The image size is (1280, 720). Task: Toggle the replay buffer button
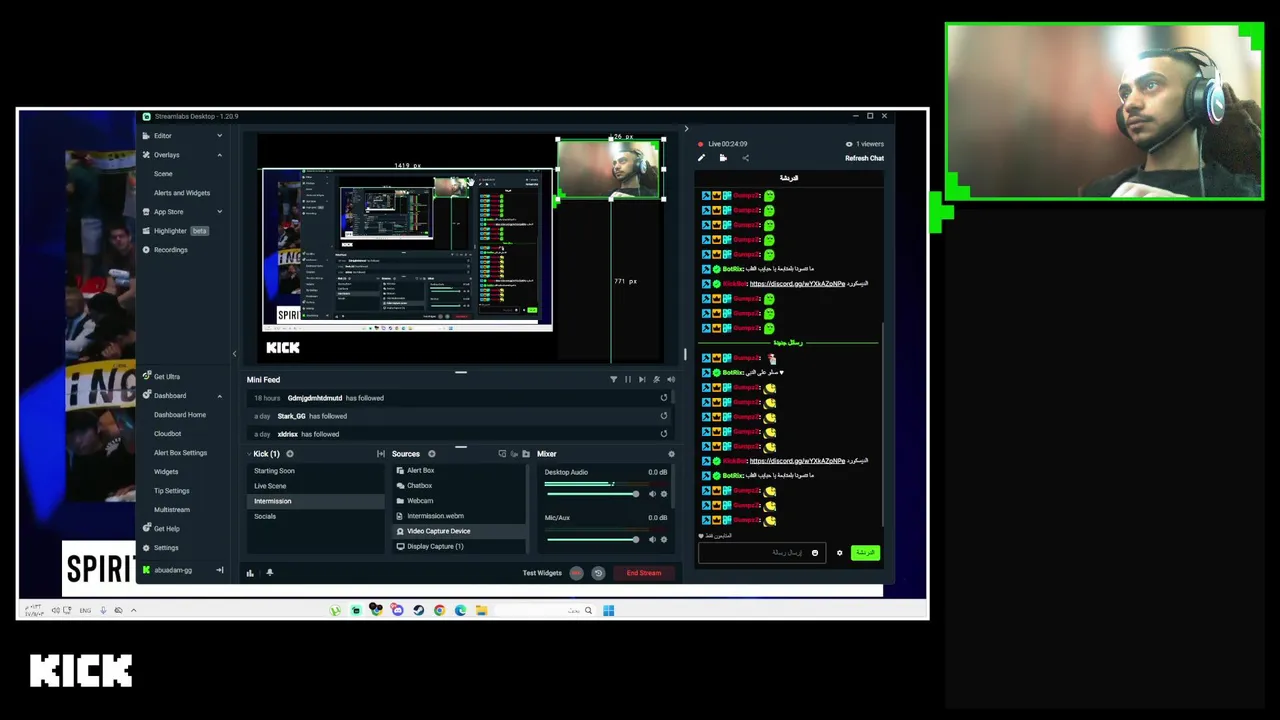[598, 573]
